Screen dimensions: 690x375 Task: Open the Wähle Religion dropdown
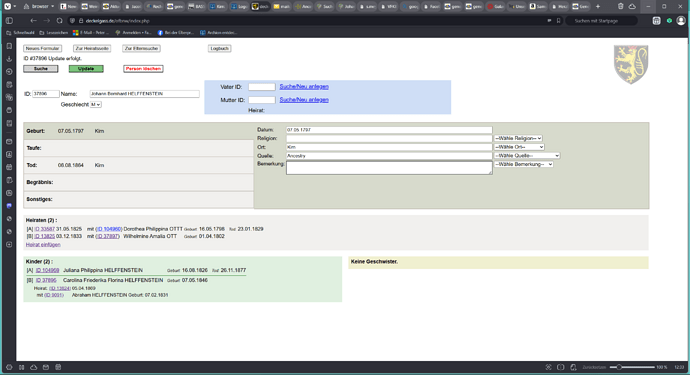[x=518, y=138]
